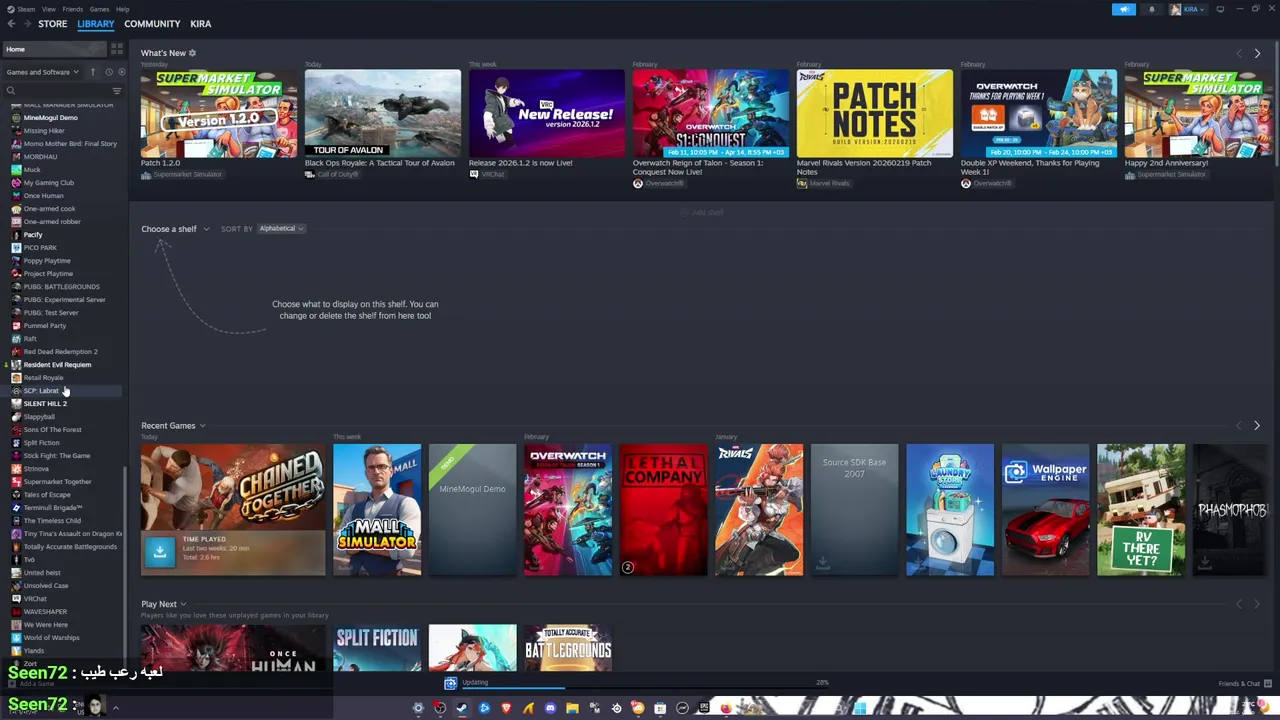Open the Friends menu
The width and height of the screenshot is (1280, 720).
(73, 9)
